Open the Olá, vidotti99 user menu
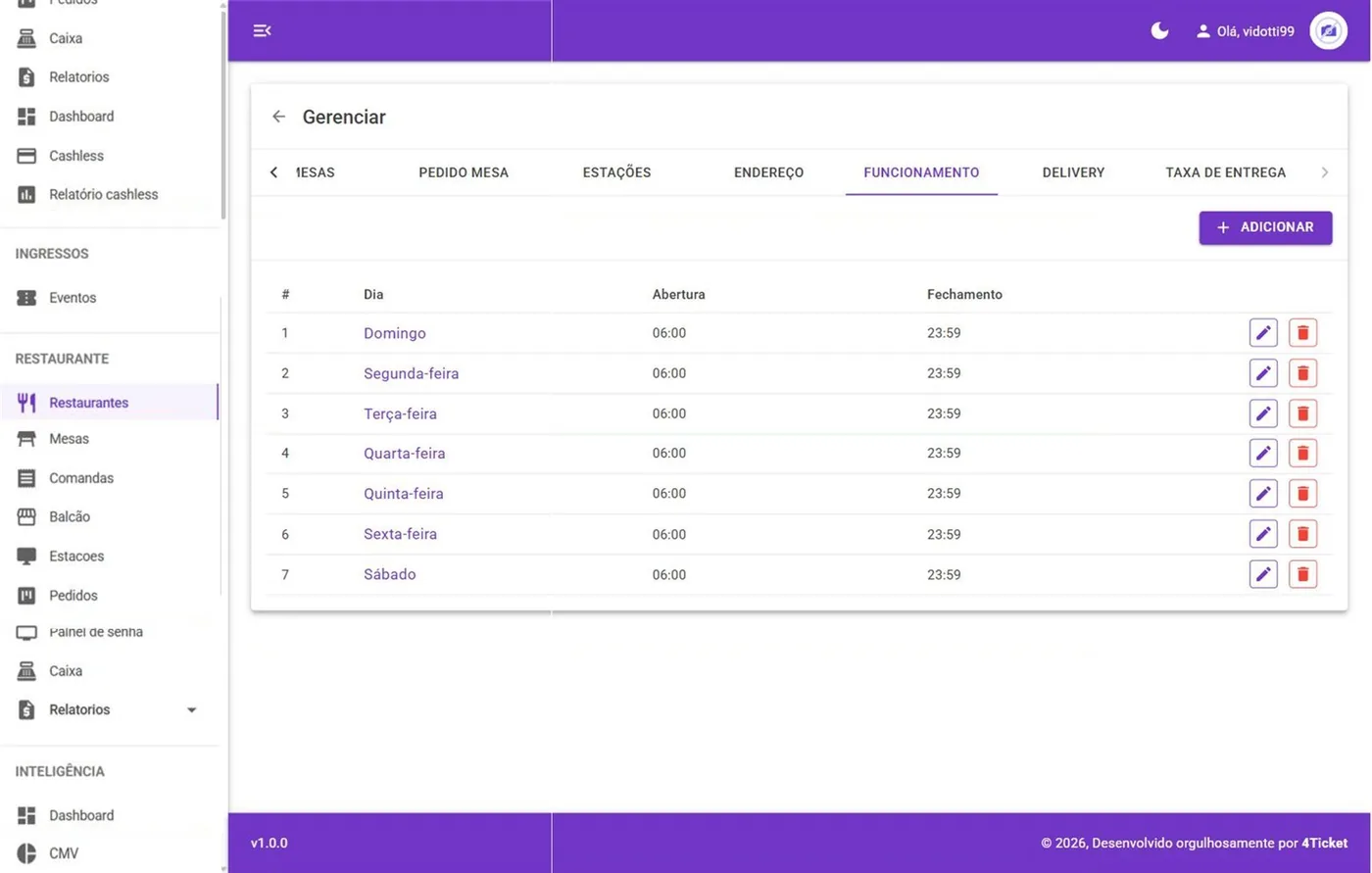The image size is (1372, 873). pyautogui.click(x=1245, y=31)
